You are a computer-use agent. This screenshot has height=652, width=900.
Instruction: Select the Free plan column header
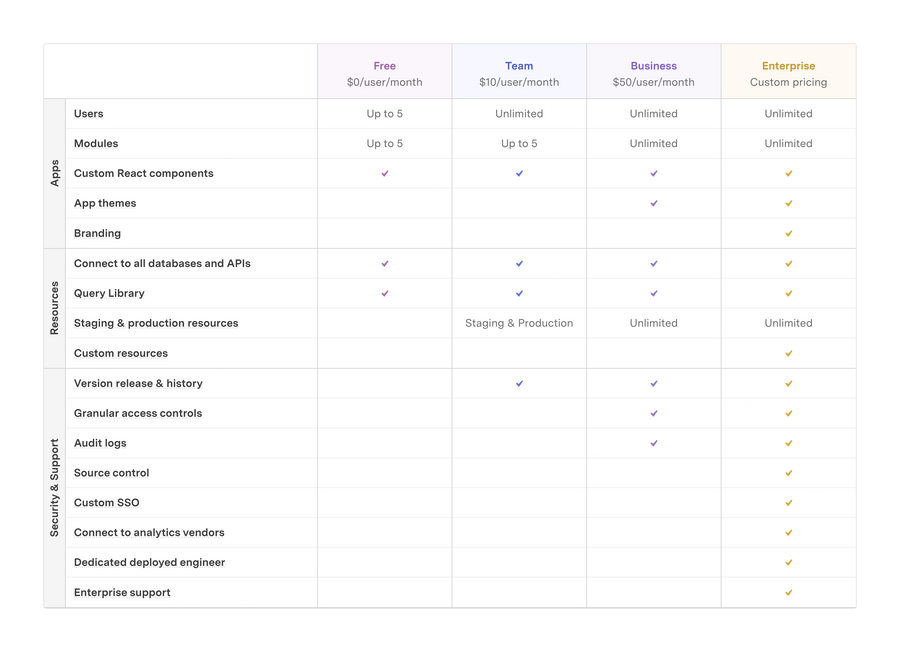(x=385, y=73)
